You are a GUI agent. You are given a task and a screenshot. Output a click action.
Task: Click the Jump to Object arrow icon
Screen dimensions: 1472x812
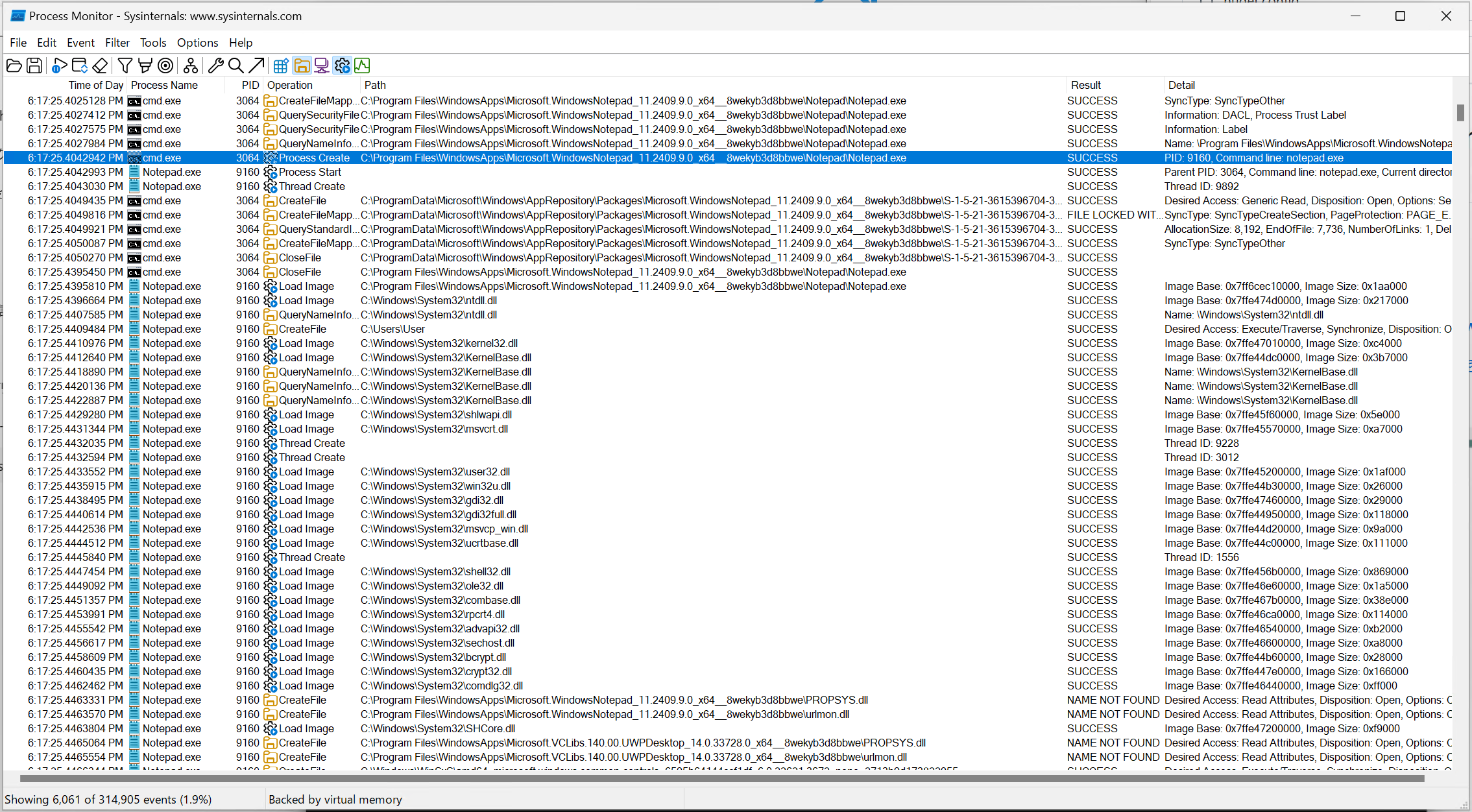257,66
